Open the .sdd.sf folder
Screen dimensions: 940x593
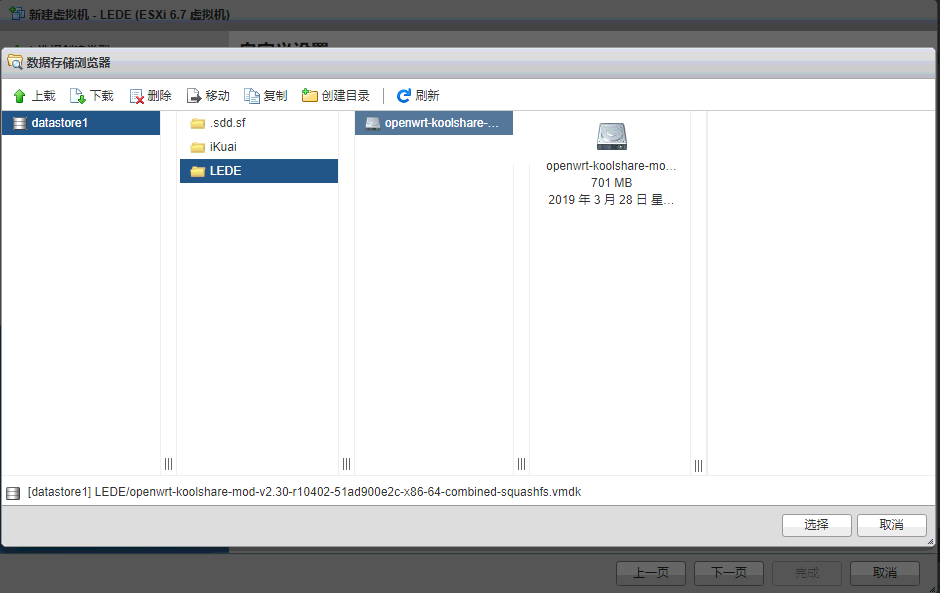click(x=226, y=123)
